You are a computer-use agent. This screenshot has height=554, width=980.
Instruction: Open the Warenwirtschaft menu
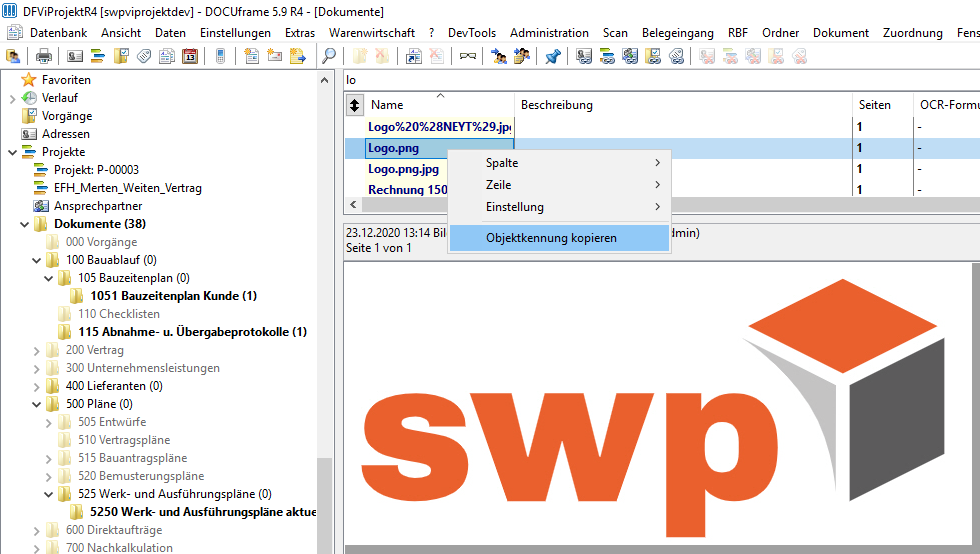tap(372, 33)
